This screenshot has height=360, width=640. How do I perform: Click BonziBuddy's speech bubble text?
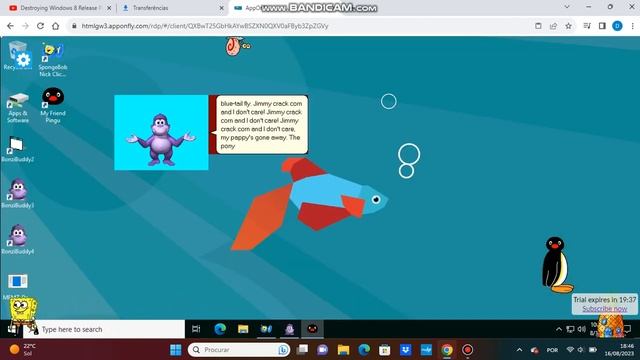(x=262, y=124)
